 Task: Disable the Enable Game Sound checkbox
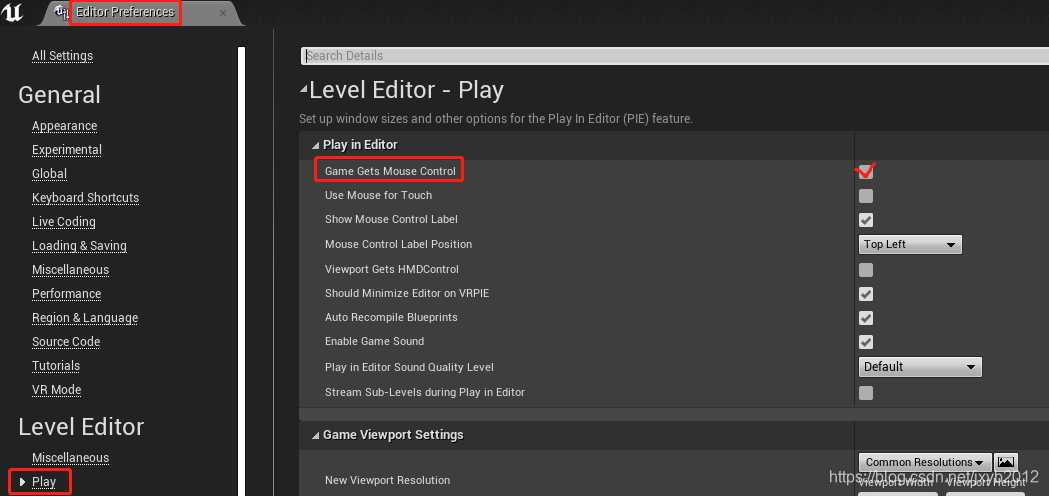pyautogui.click(x=866, y=342)
